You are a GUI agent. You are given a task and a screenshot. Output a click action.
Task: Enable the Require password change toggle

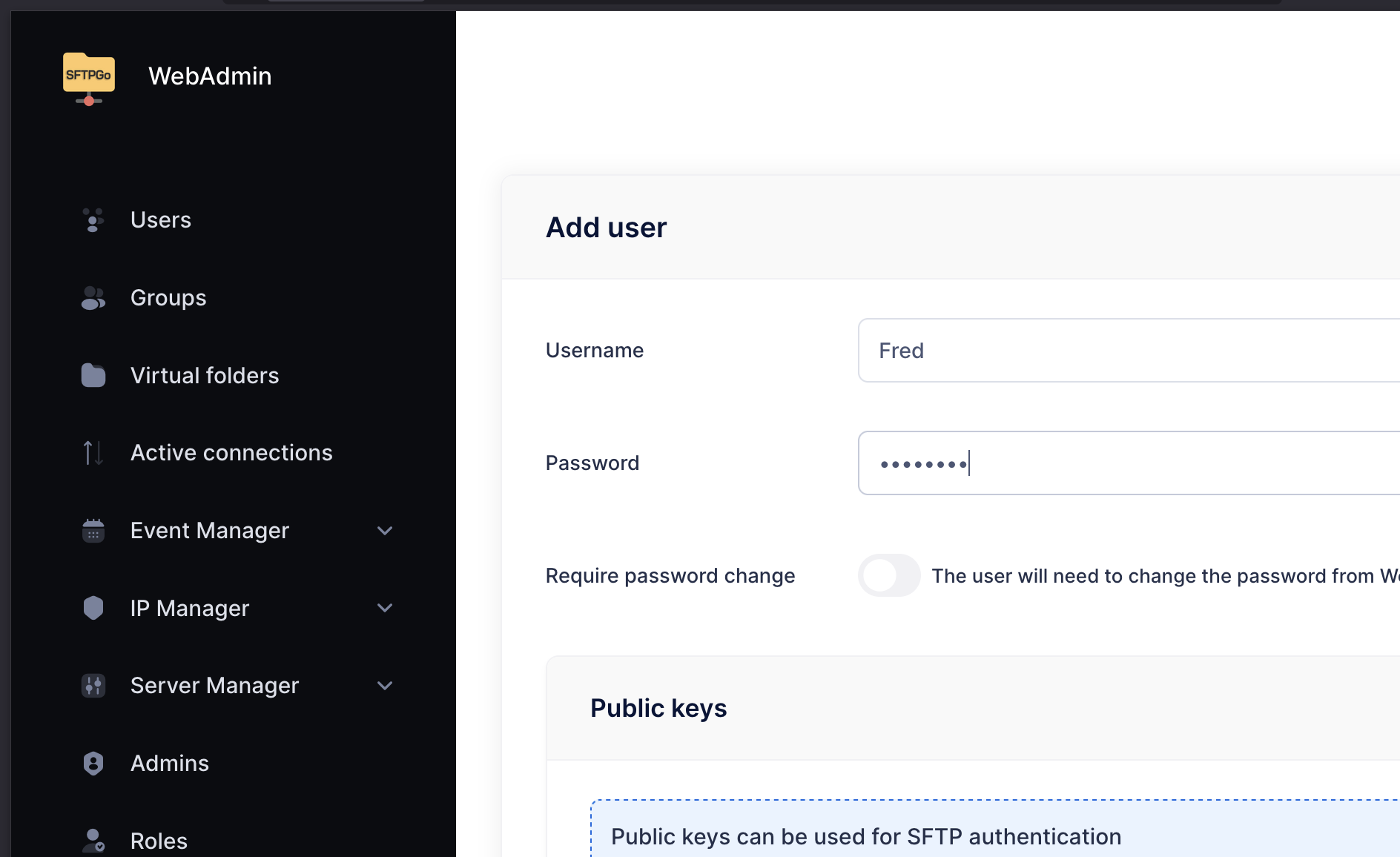pyautogui.click(x=888, y=575)
